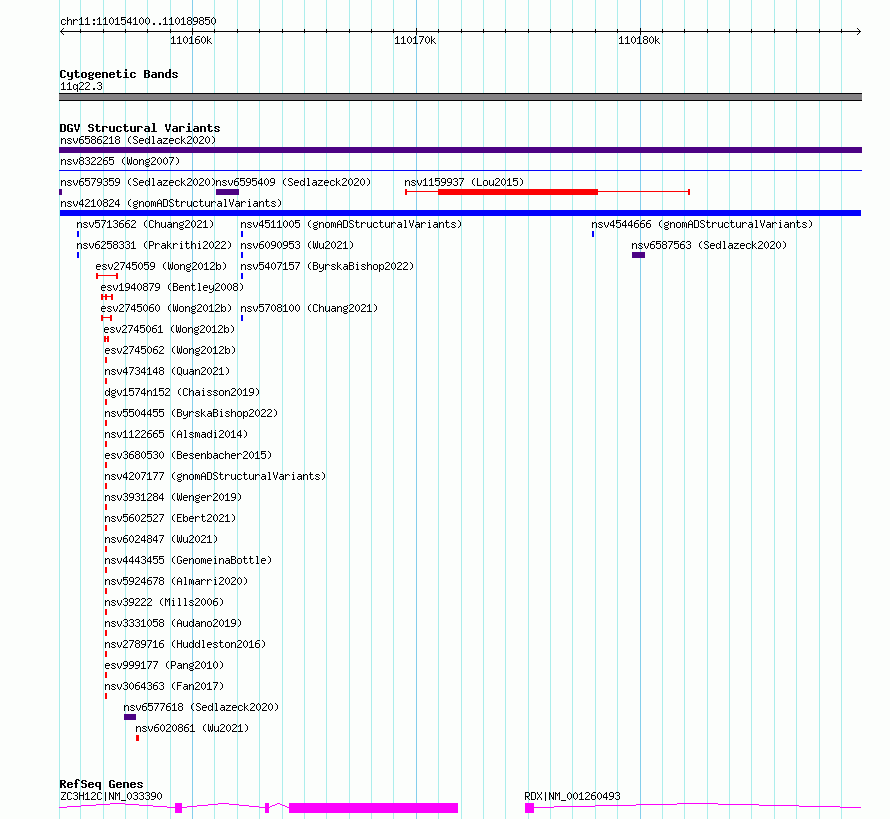This screenshot has height=819, width=890.
Task: Click the RefSeq Genes track title
Action: pos(101,784)
